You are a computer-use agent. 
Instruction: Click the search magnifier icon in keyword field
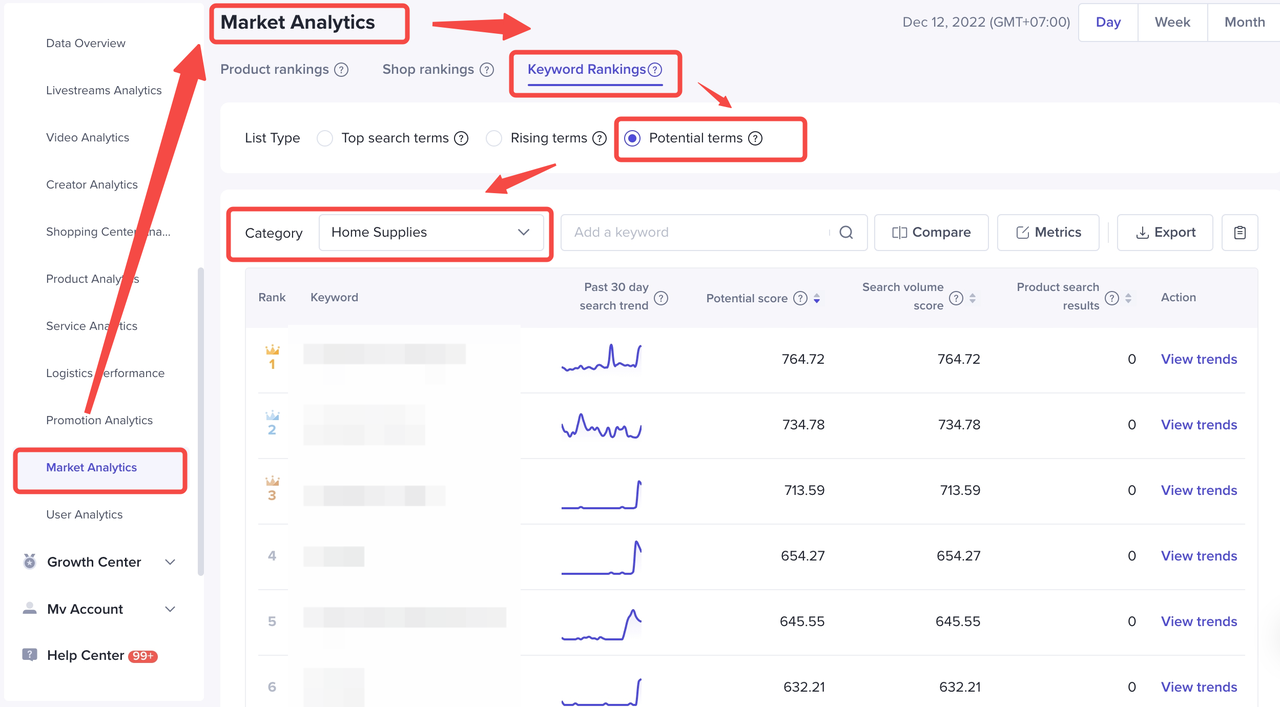[846, 233]
